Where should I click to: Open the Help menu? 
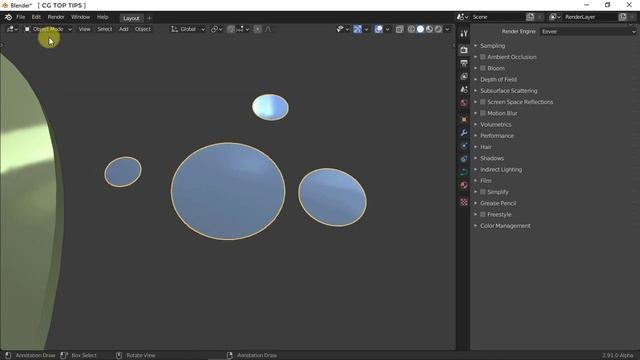tap(102, 17)
